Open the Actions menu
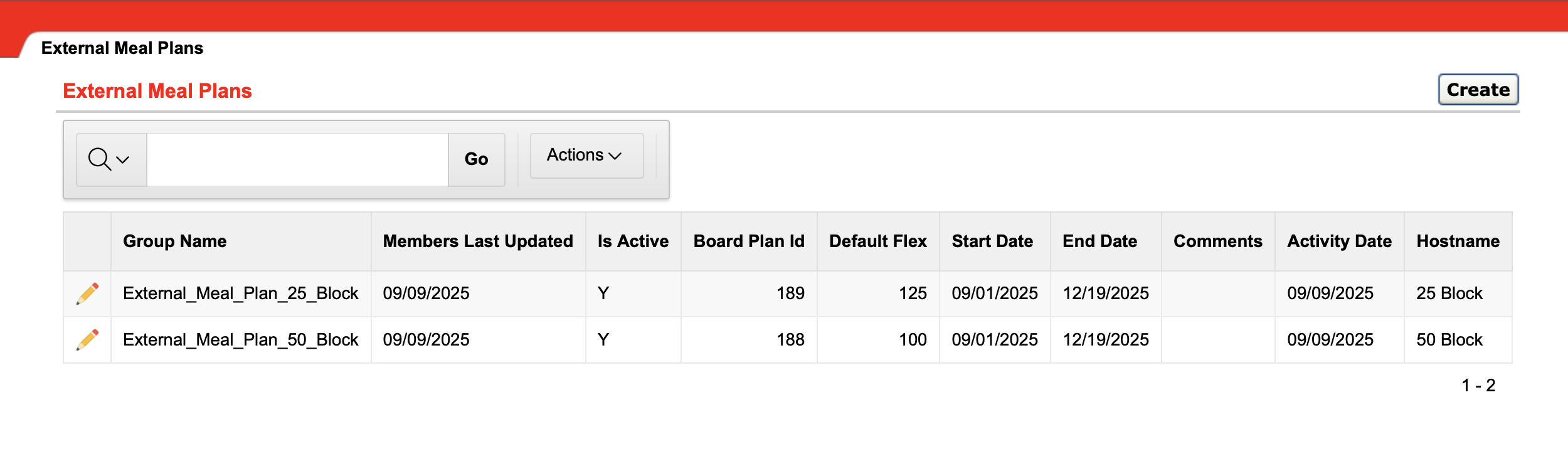 [577, 155]
